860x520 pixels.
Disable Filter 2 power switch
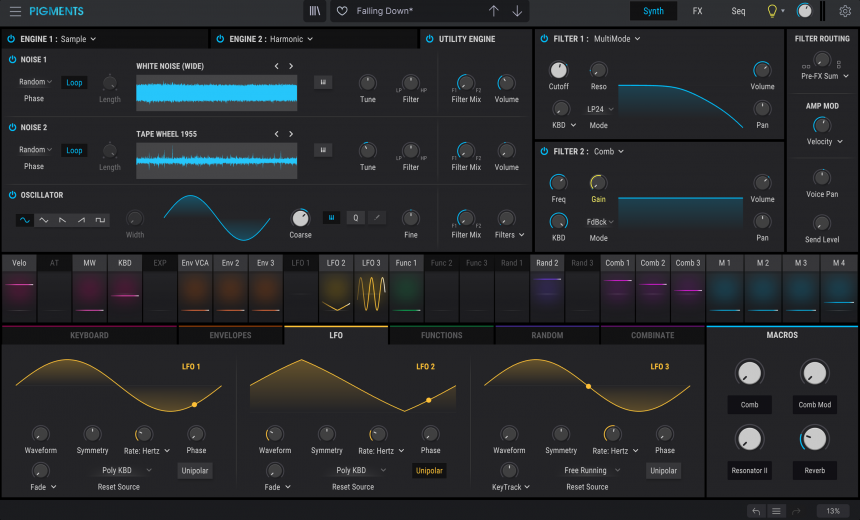[x=543, y=152]
